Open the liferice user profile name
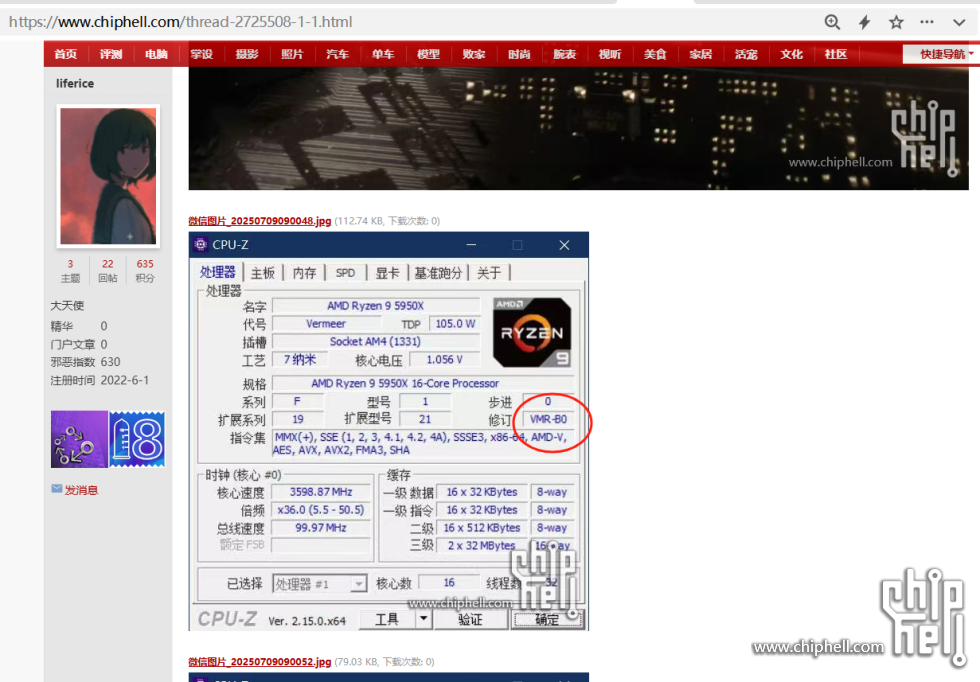 (x=75, y=83)
